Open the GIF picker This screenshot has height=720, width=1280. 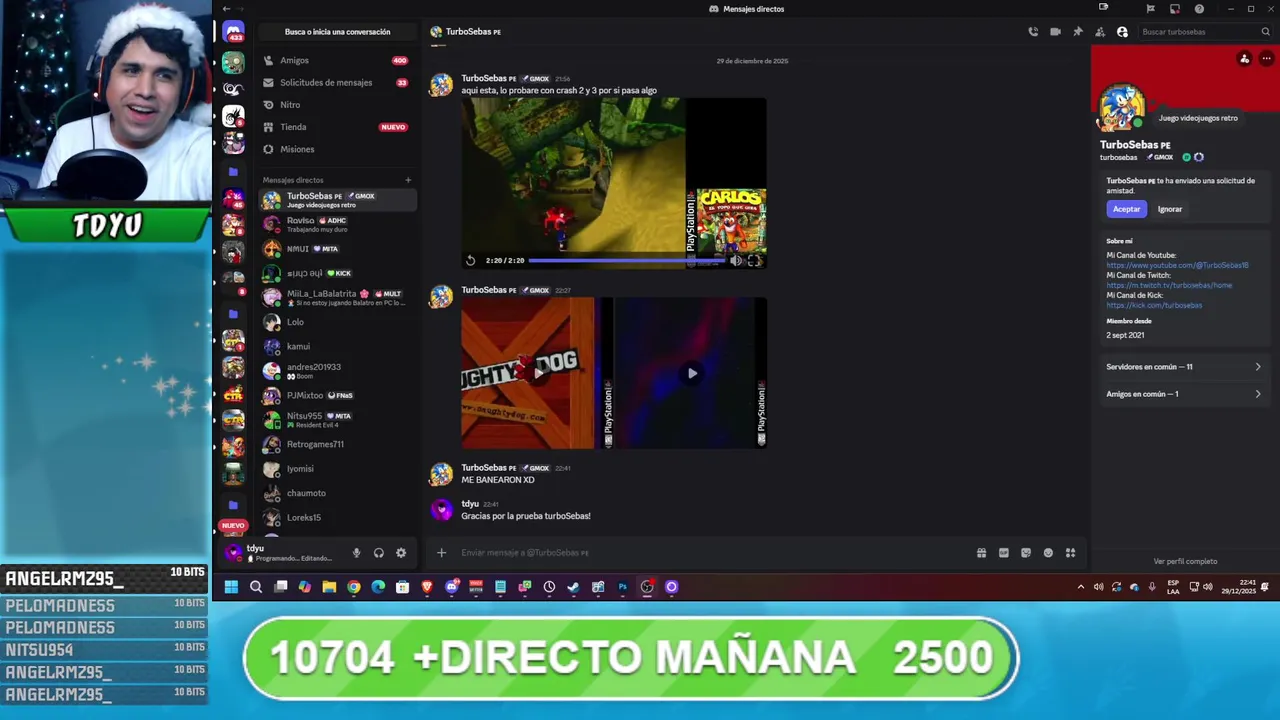[1003, 553]
